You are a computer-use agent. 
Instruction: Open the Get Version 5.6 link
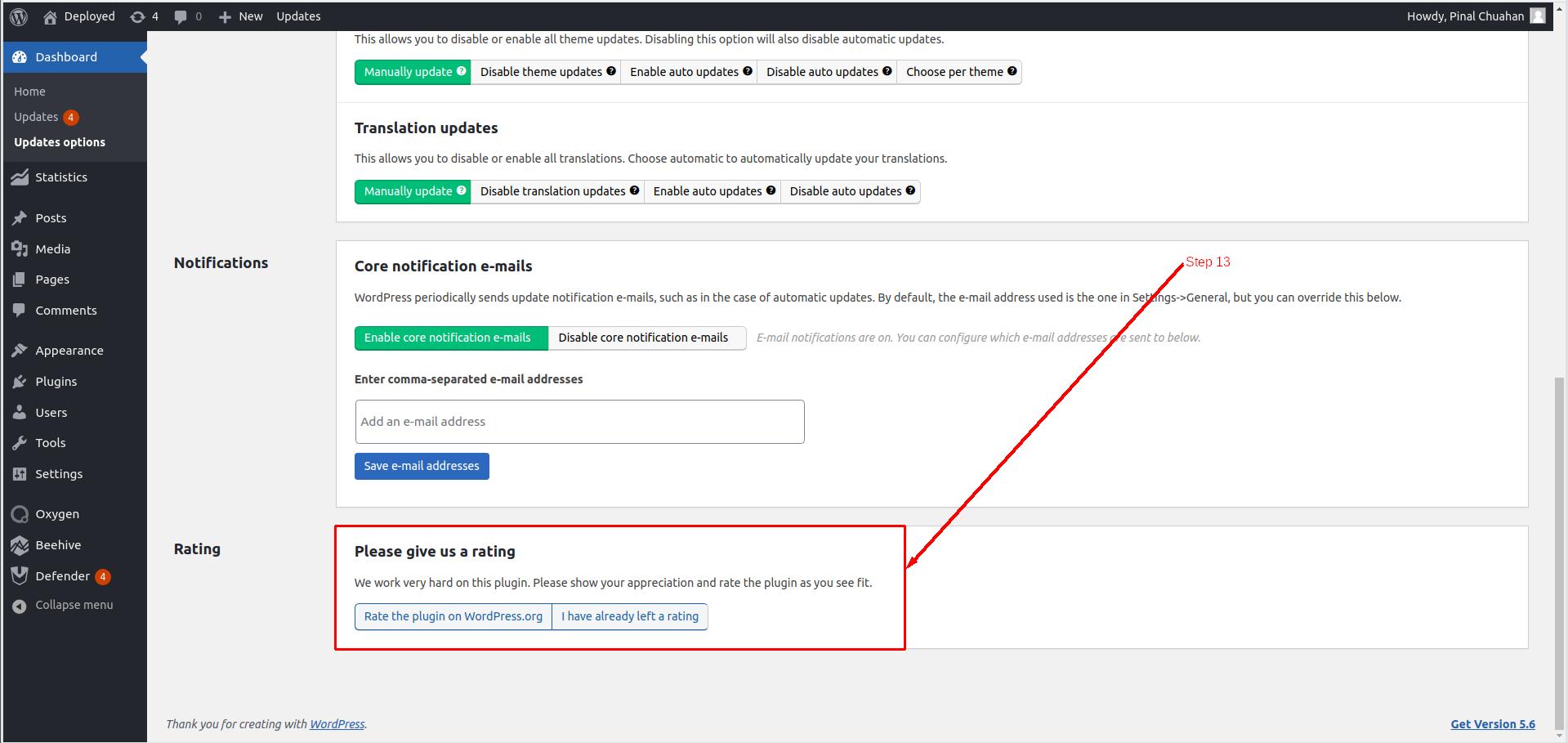click(1493, 724)
